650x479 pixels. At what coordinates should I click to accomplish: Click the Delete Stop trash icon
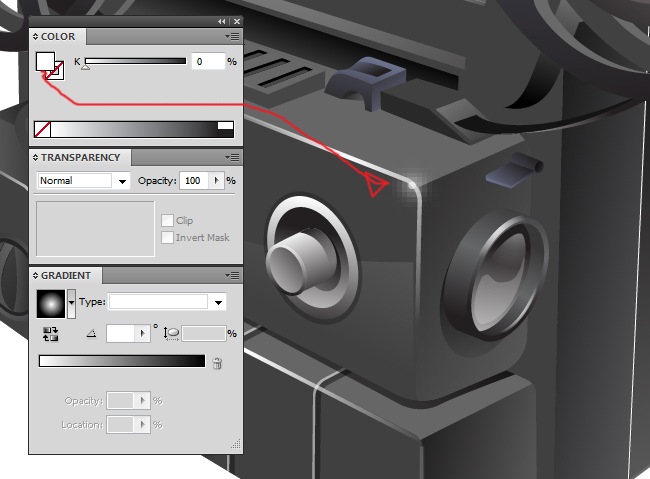click(217, 363)
